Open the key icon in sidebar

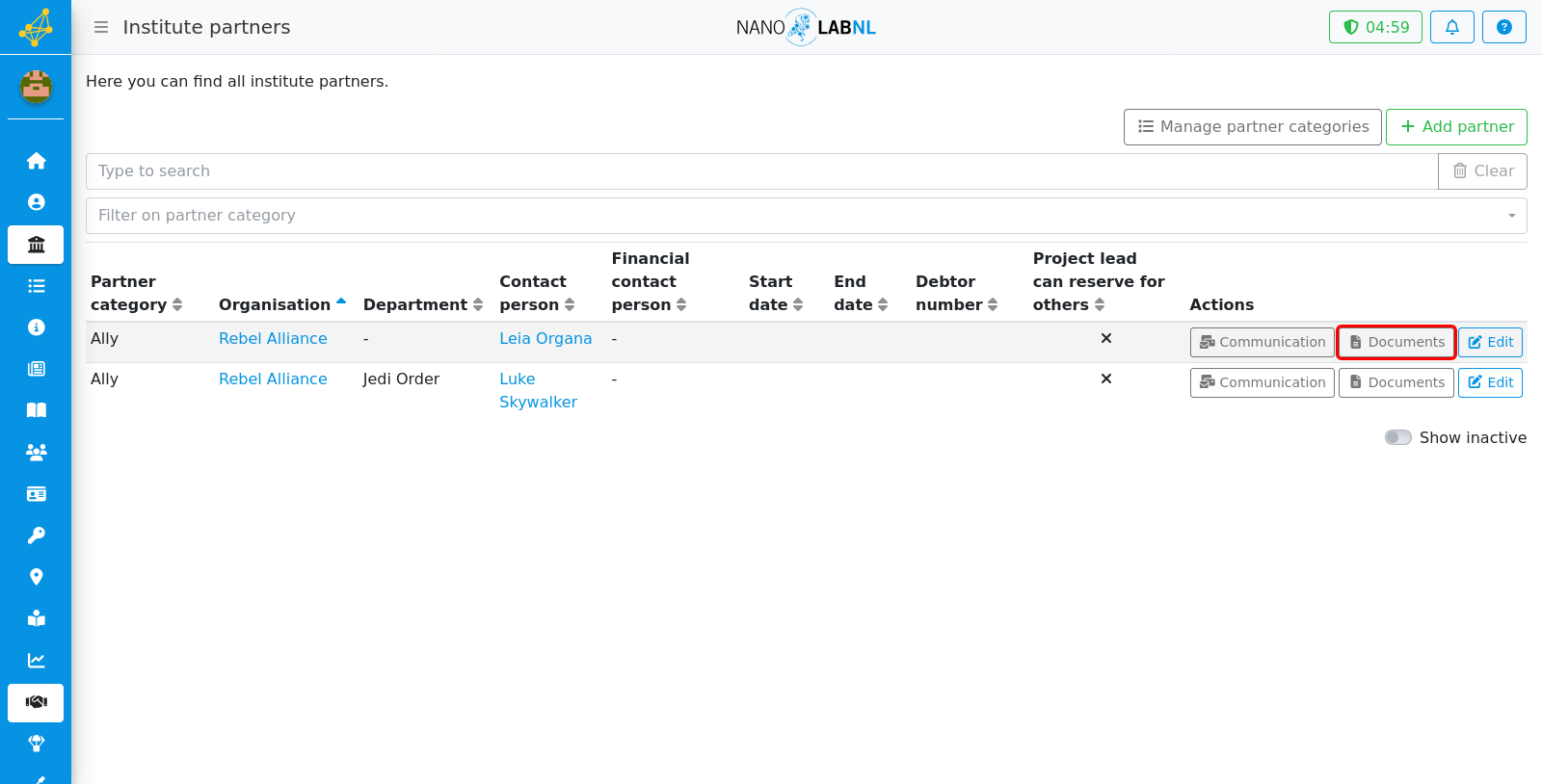coord(36,536)
